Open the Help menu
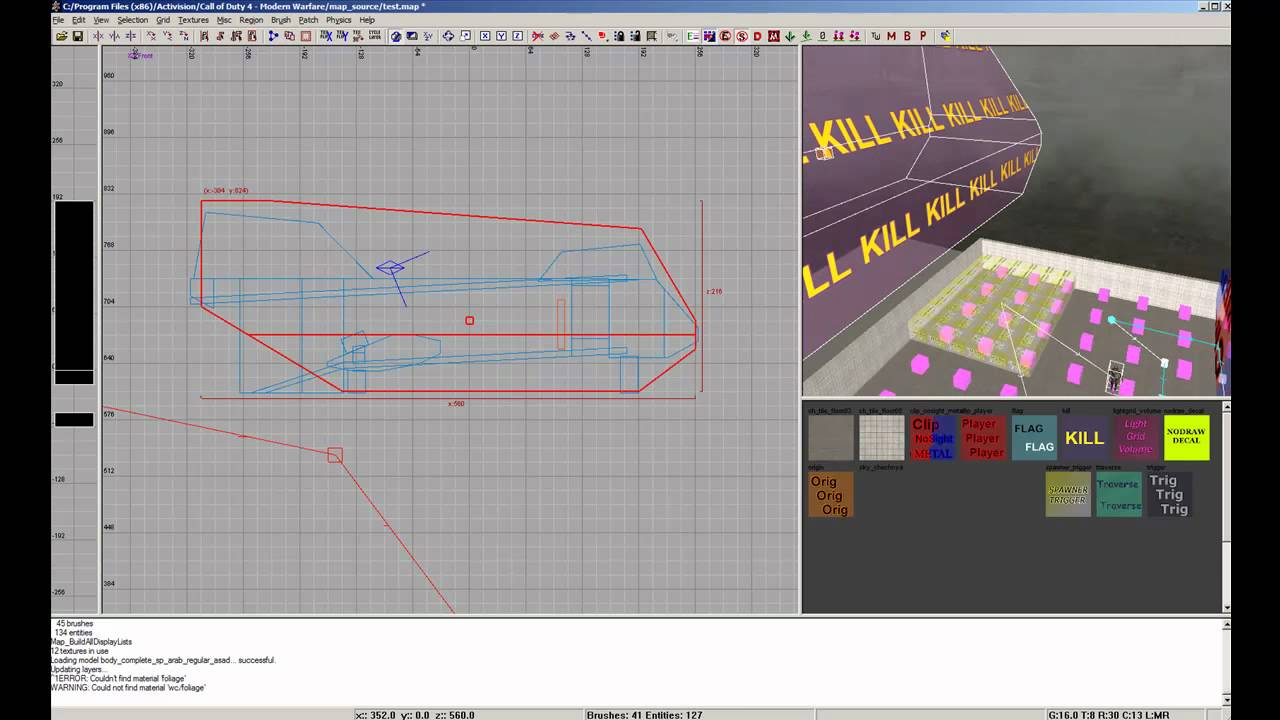 (x=367, y=20)
